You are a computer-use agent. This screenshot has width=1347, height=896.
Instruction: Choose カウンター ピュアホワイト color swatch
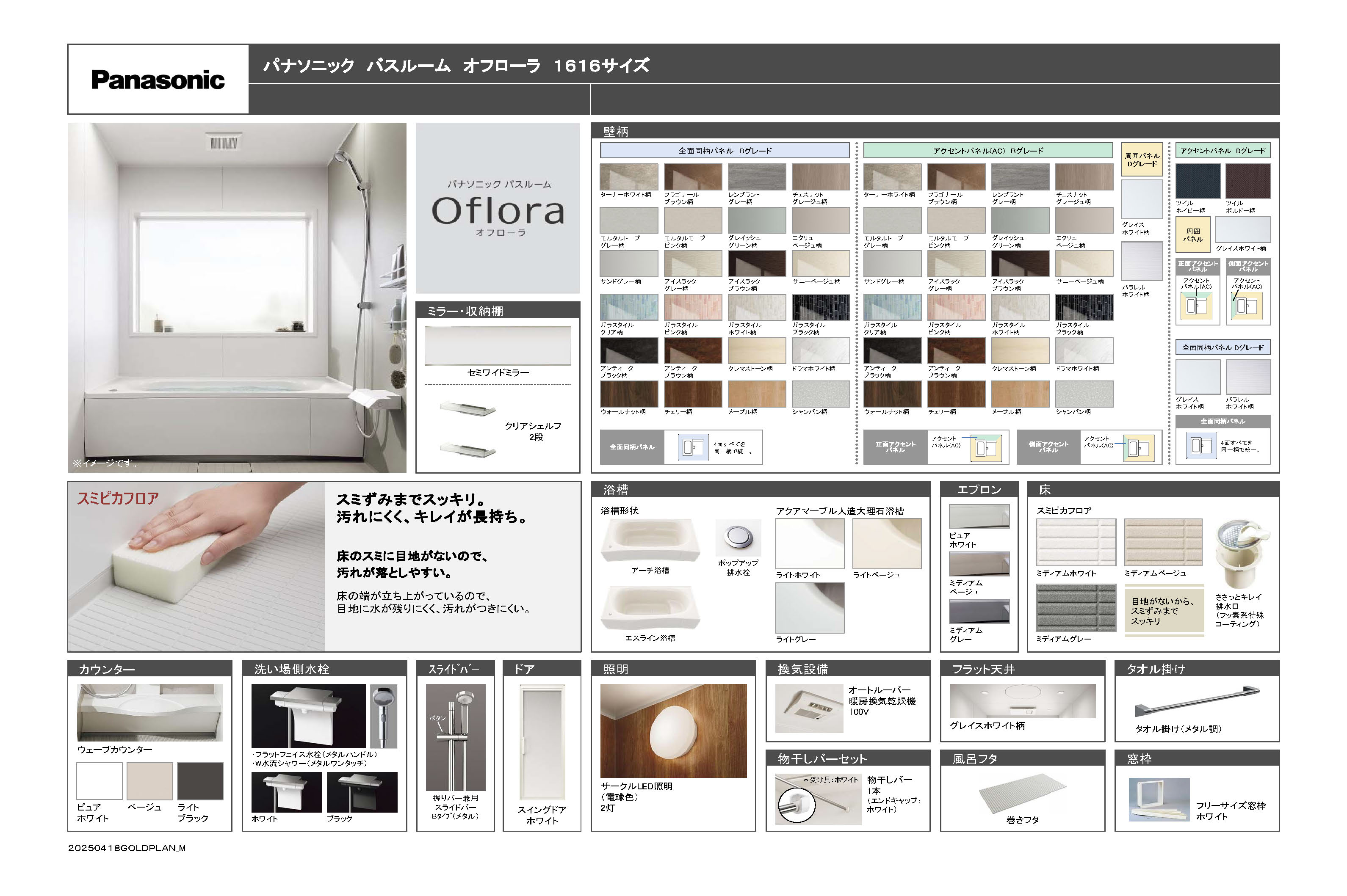click(100, 780)
